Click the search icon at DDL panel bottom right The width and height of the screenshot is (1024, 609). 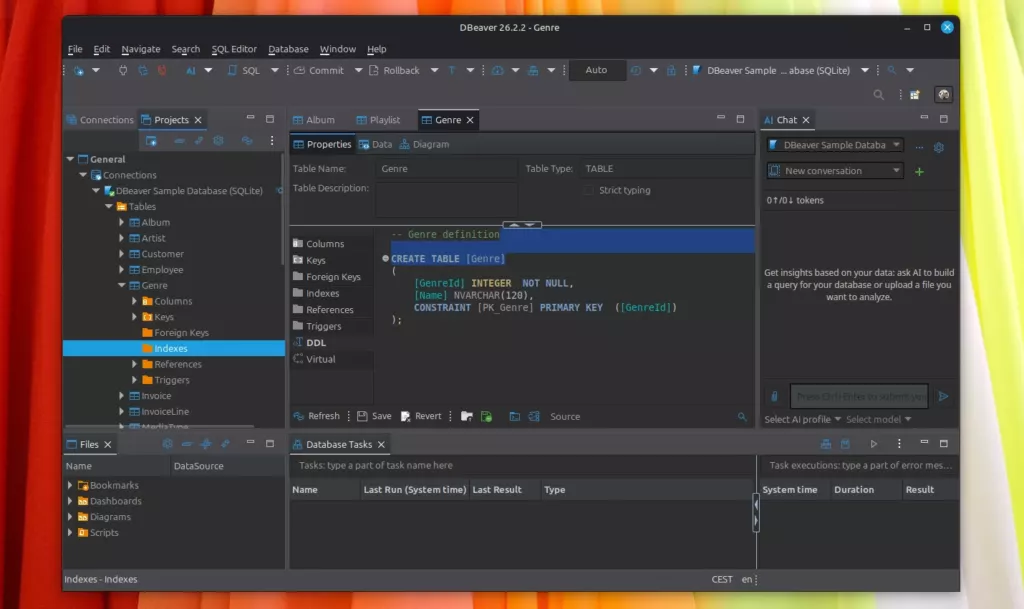[742, 416]
